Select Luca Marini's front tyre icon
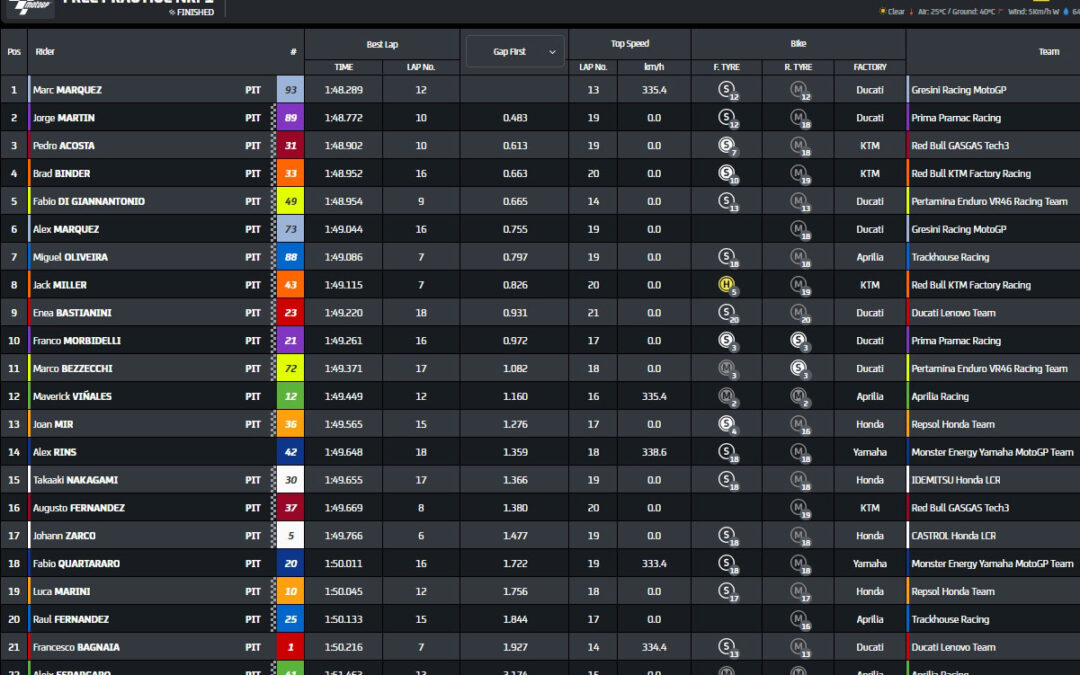1080x675 pixels. (x=727, y=592)
